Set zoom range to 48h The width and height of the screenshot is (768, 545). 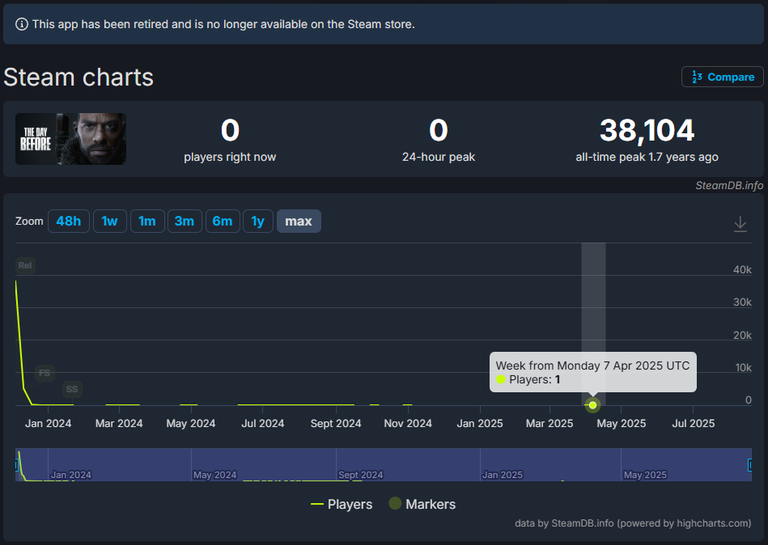coord(69,221)
